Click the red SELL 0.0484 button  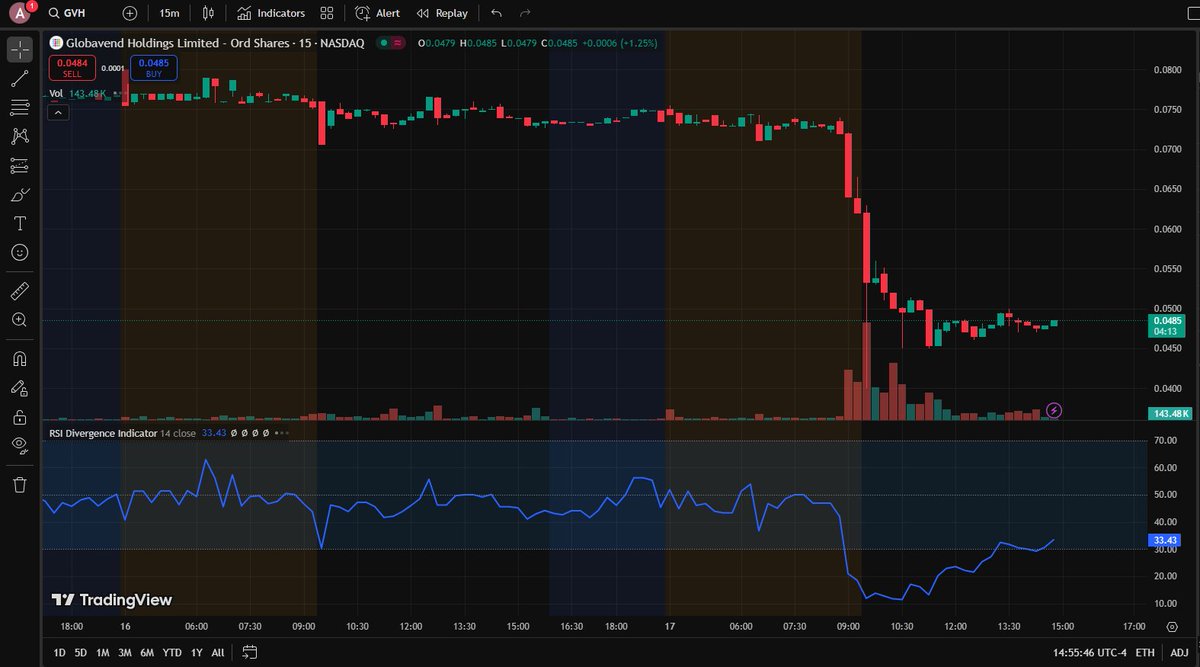[x=72, y=67]
